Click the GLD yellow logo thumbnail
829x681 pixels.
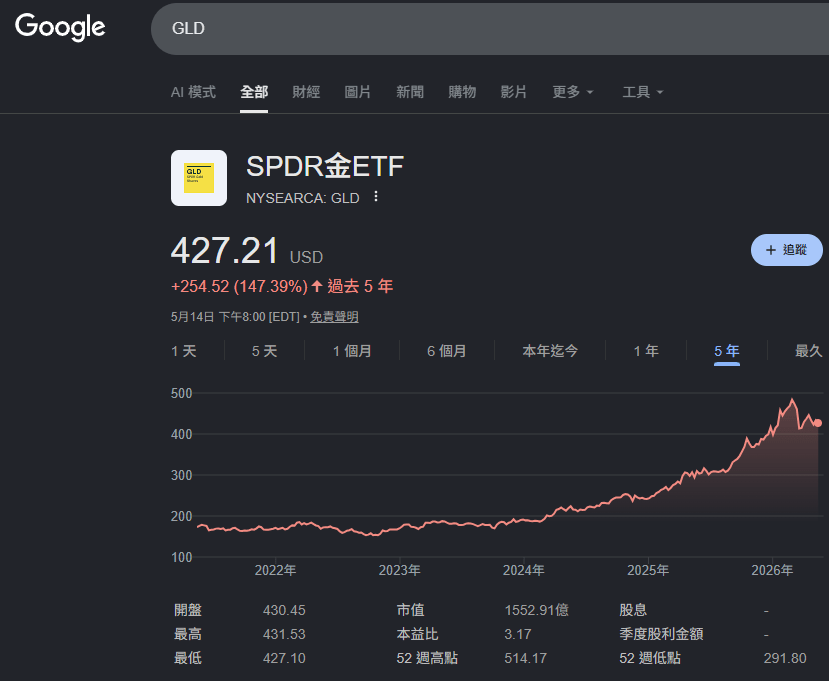(x=199, y=178)
